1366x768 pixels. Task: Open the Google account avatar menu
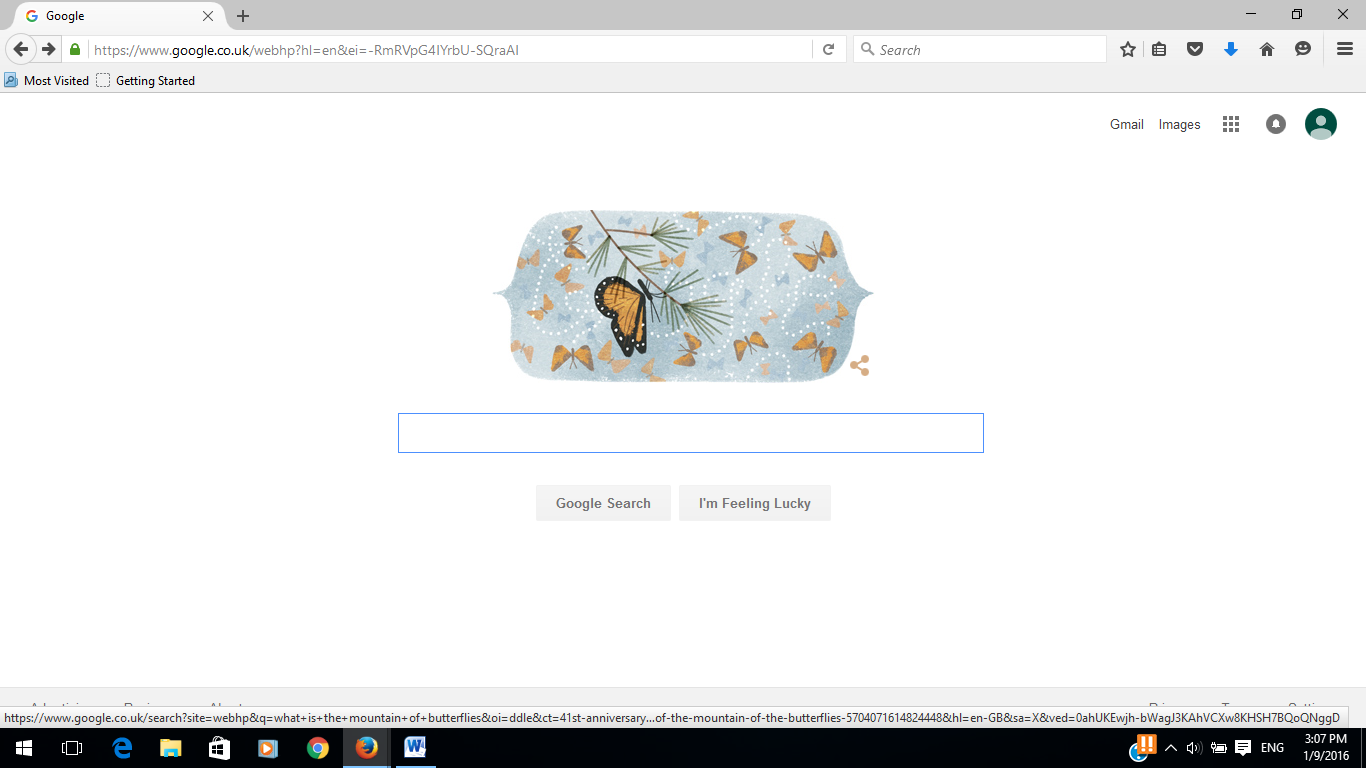[x=1321, y=124]
